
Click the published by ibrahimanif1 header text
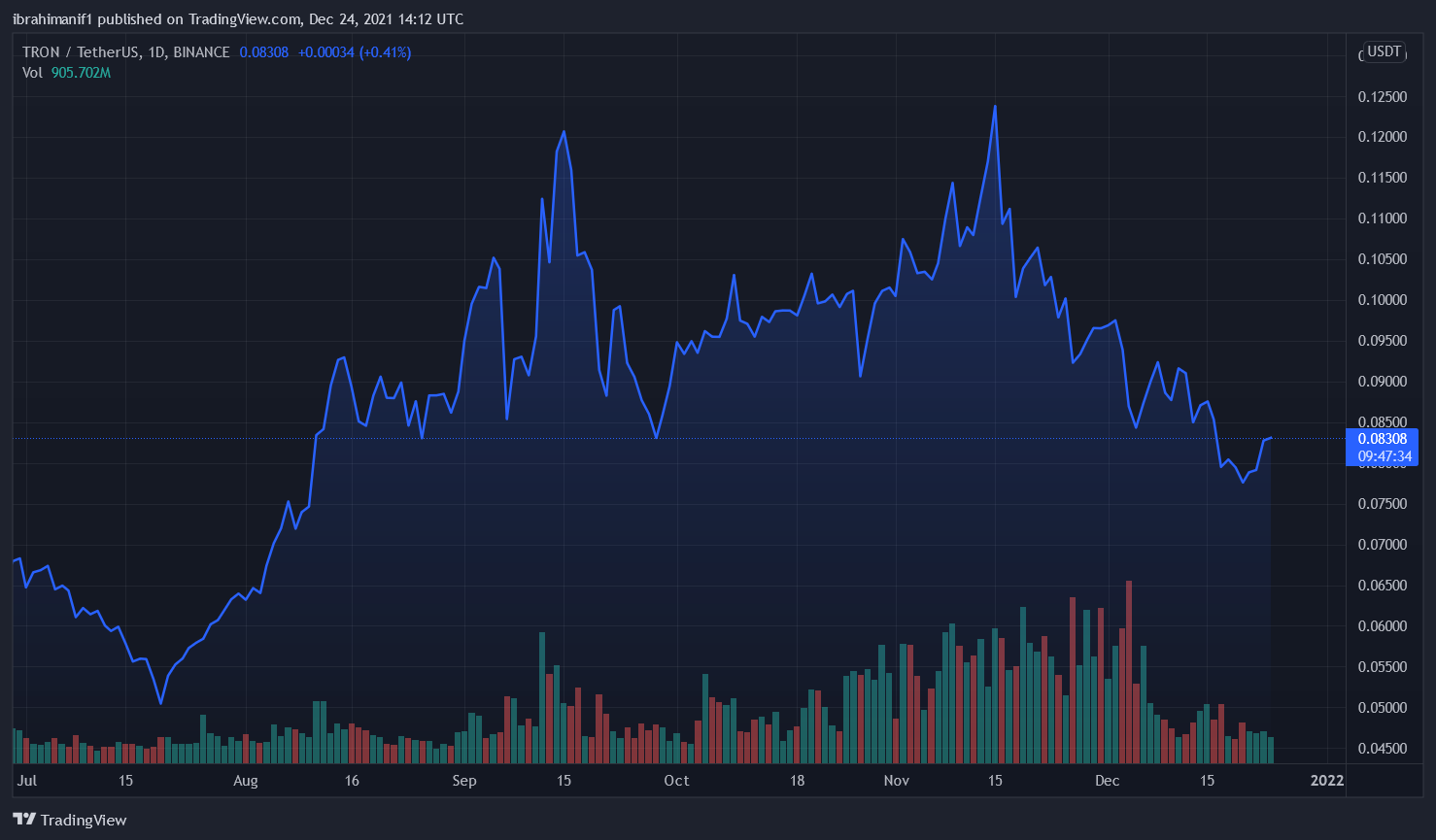pos(238,19)
